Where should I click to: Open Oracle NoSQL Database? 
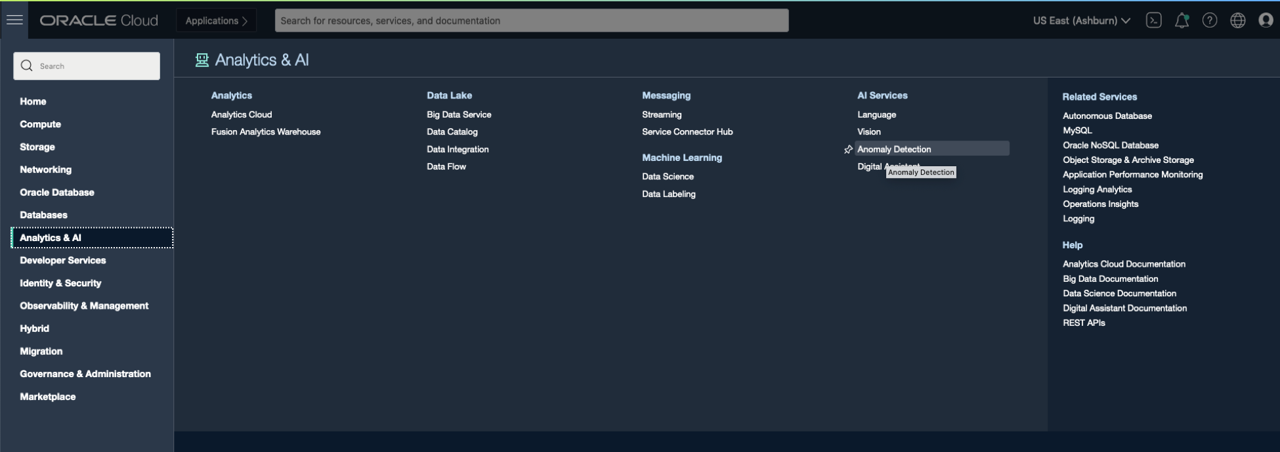(x=1111, y=145)
